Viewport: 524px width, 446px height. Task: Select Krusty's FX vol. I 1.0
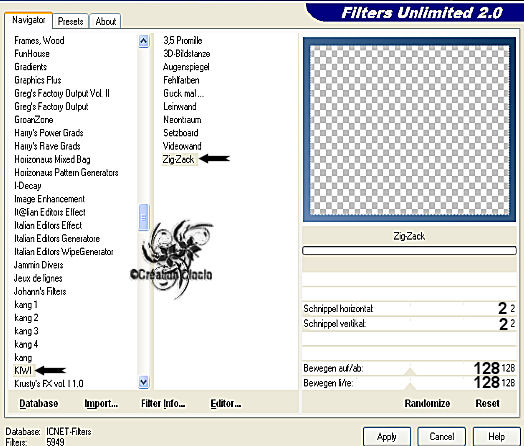pyautogui.click(x=48, y=384)
